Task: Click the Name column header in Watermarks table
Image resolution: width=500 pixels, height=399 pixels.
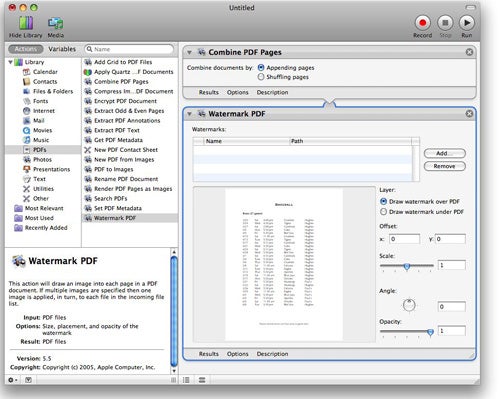Action: (x=246, y=141)
